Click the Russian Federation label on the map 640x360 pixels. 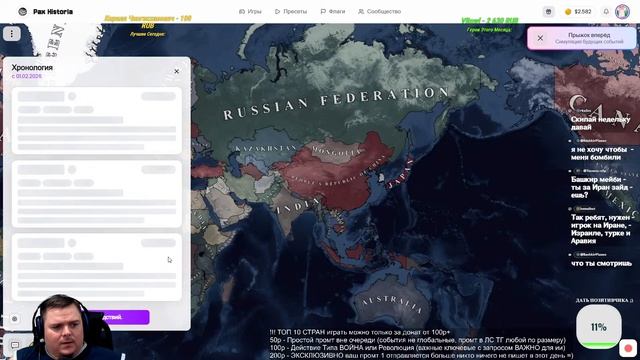[336, 102]
